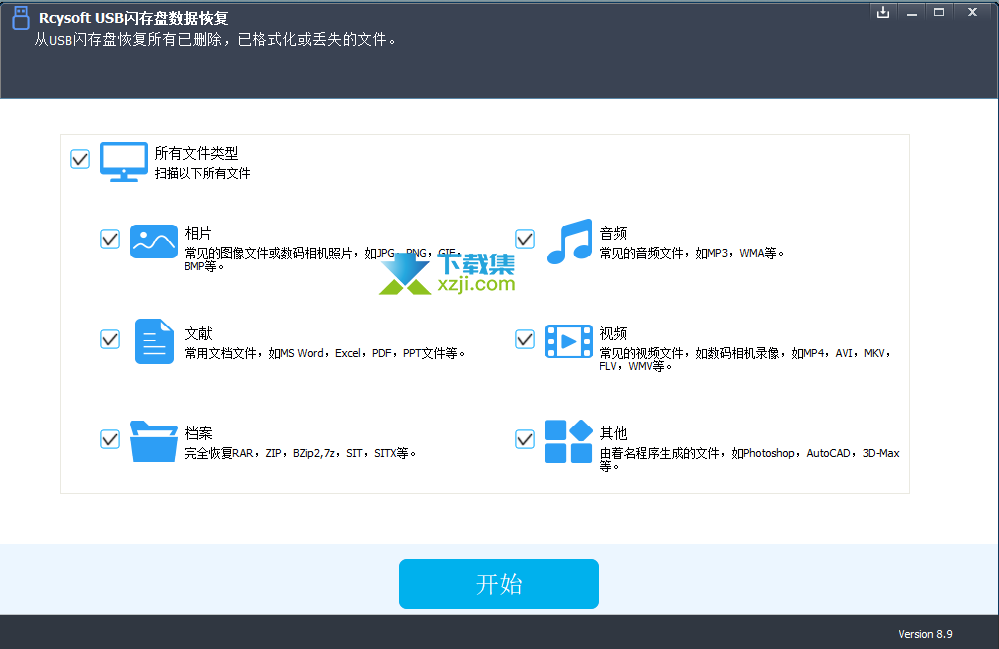Image resolution: width=999 pixels, height=649 pixels.
Task: Click the 其他 shapes icon
Action: (x=568, y=441)
